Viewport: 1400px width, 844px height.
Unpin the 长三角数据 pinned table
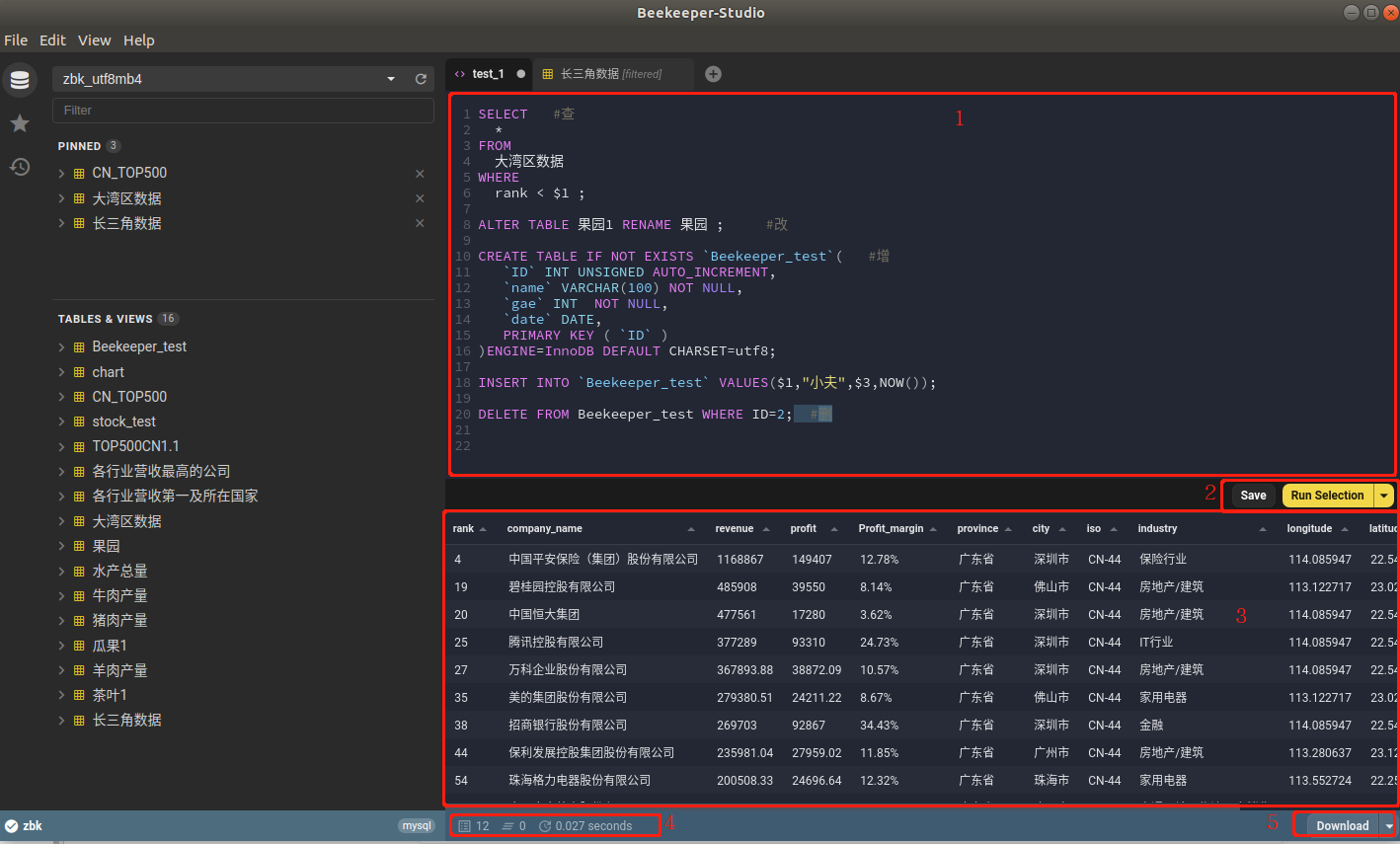click(420, 223)
